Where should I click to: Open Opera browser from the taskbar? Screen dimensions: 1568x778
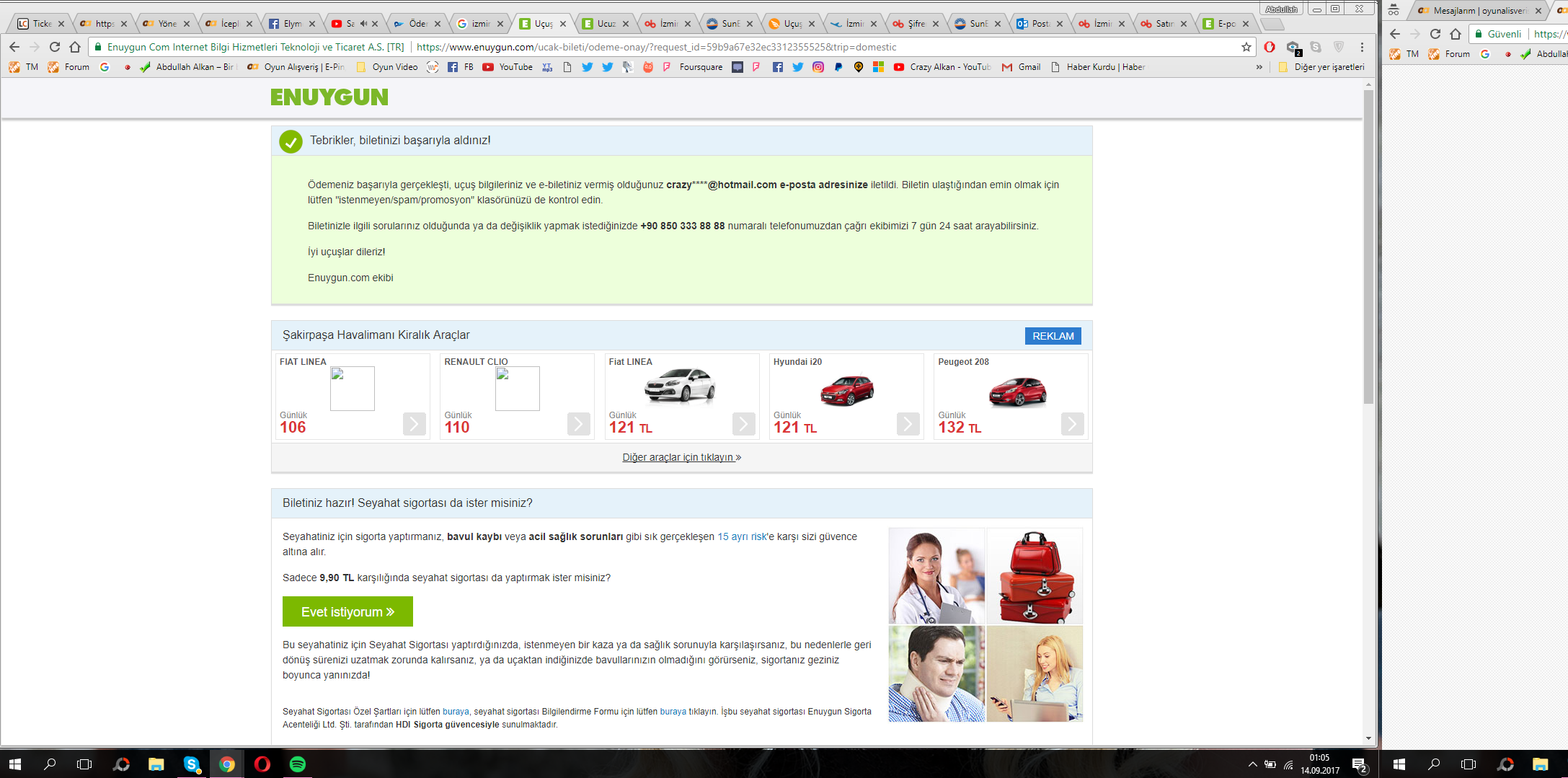pos(262,764)
